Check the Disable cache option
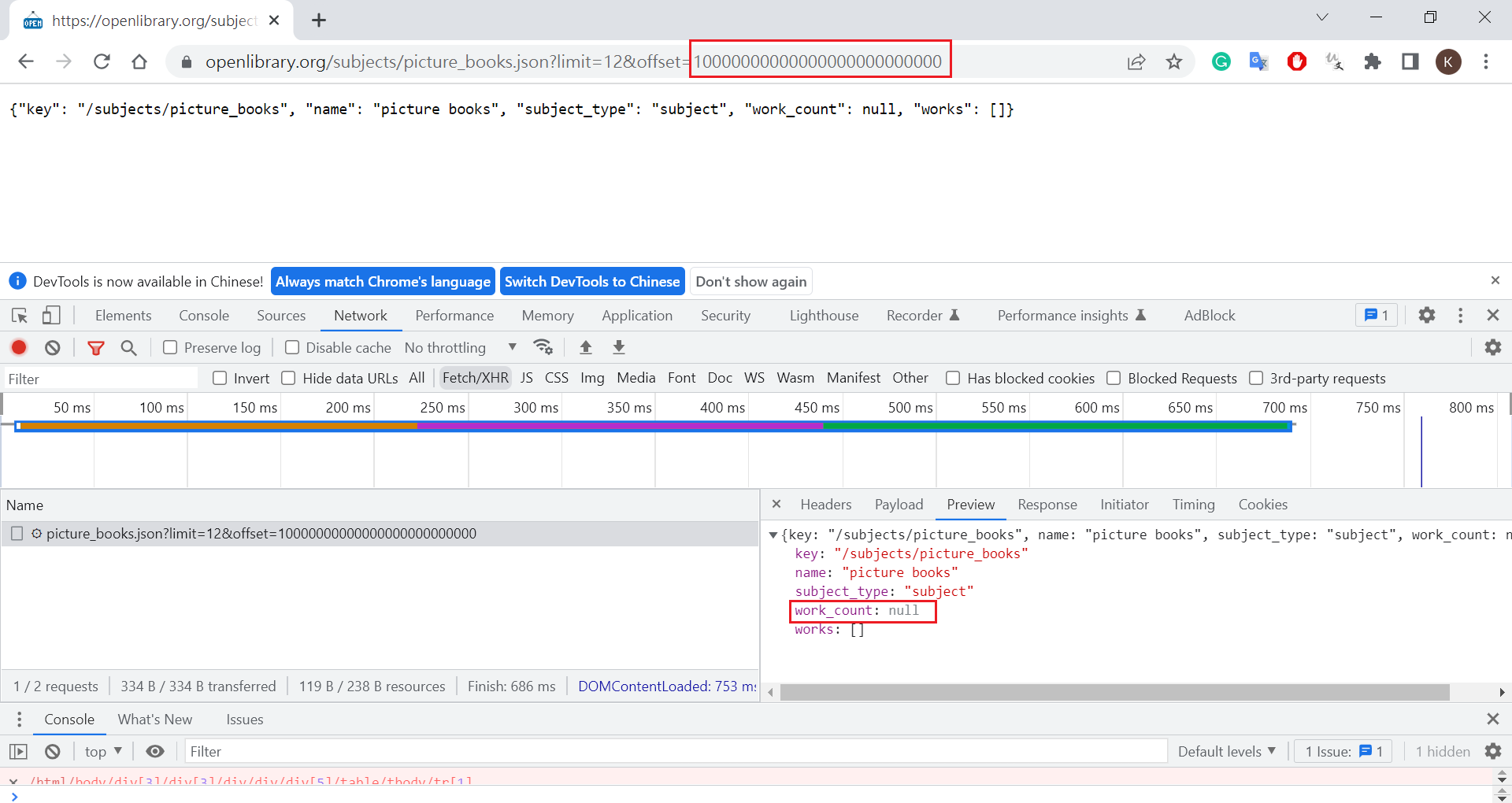 (x=292, y=347)
